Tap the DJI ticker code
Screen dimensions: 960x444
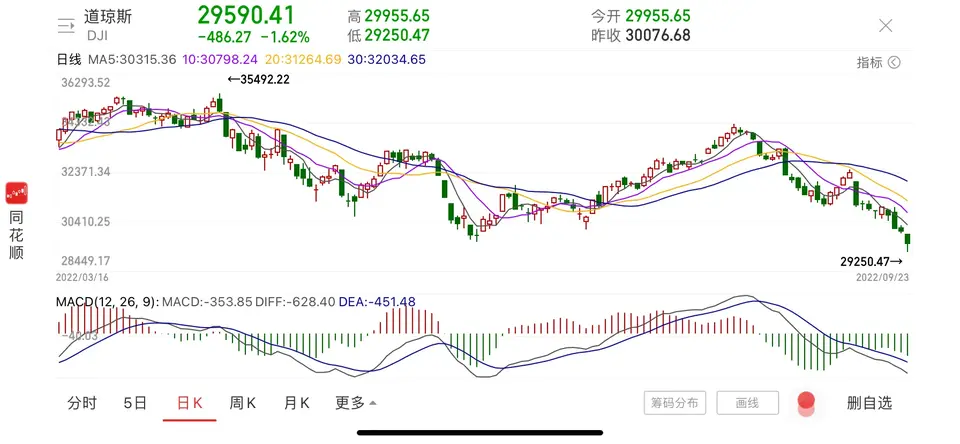pos(97,36)
